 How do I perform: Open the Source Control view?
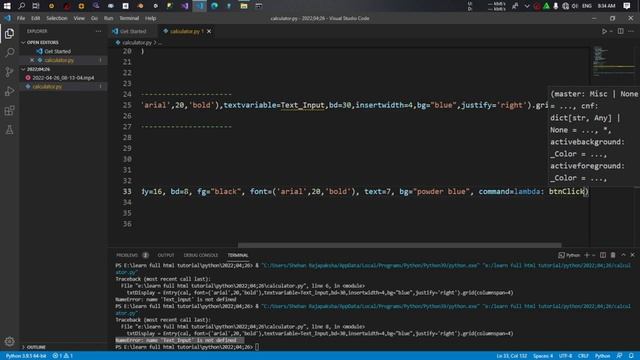9,72
